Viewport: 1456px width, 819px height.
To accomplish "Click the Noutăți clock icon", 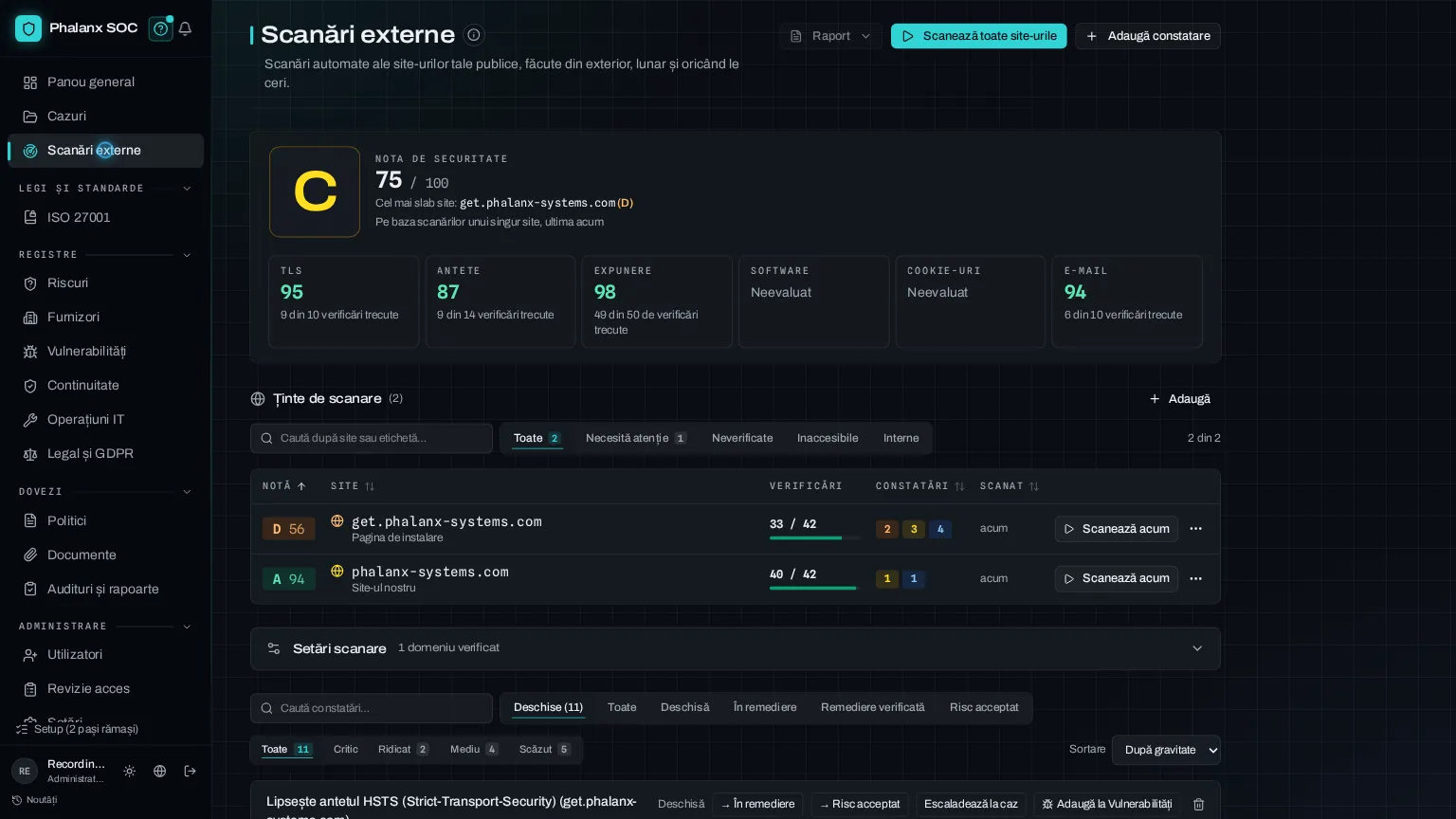I will (17, 800).
